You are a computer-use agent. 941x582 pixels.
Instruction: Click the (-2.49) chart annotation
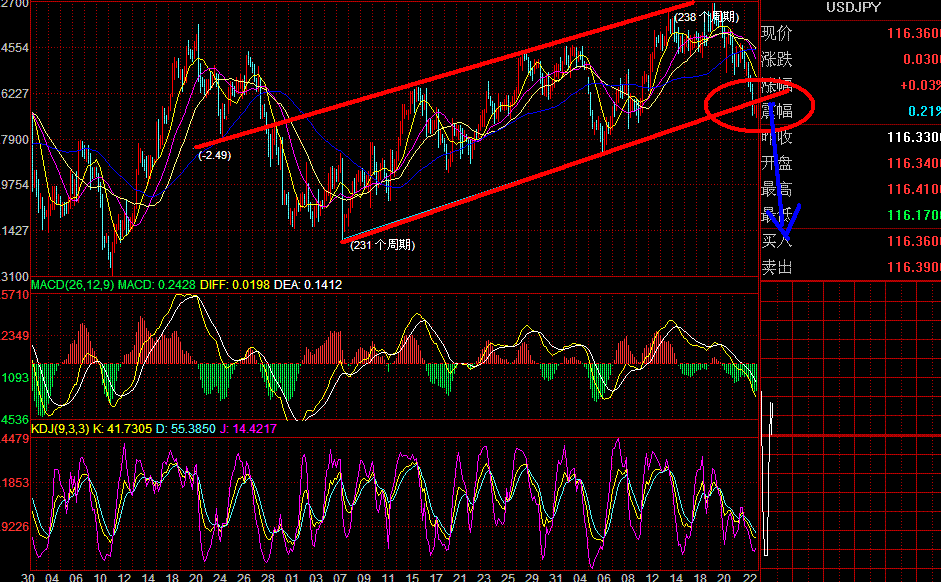214,155
